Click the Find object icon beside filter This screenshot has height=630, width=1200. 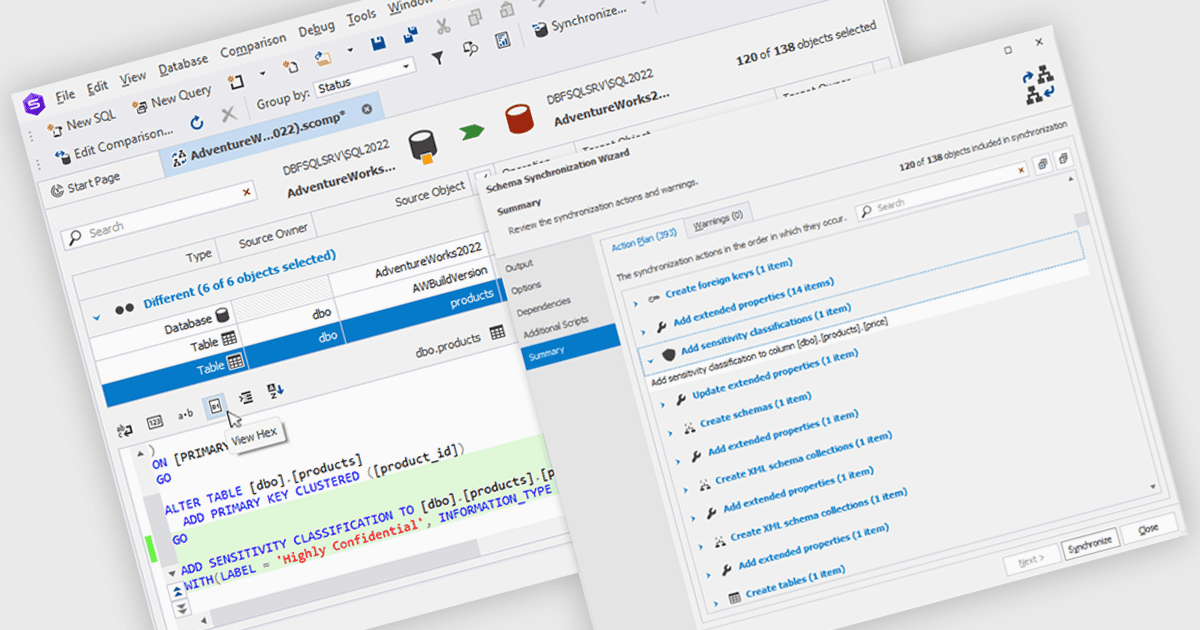pyautogui.click(x=470, y=48)
